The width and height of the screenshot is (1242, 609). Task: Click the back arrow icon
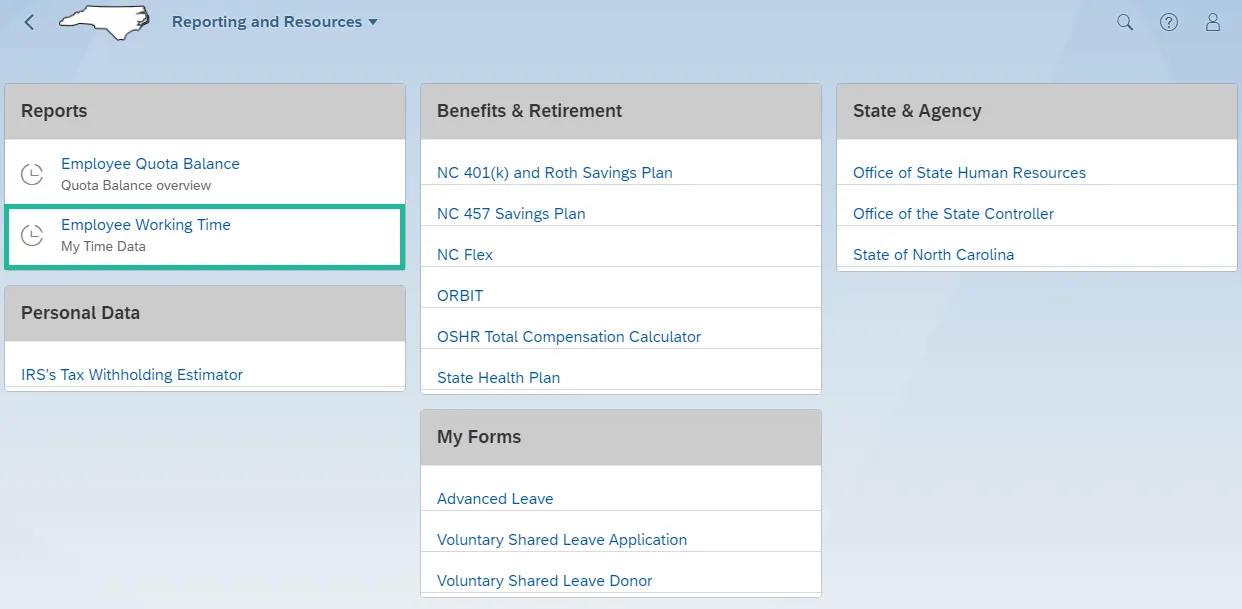click(29, 22)
